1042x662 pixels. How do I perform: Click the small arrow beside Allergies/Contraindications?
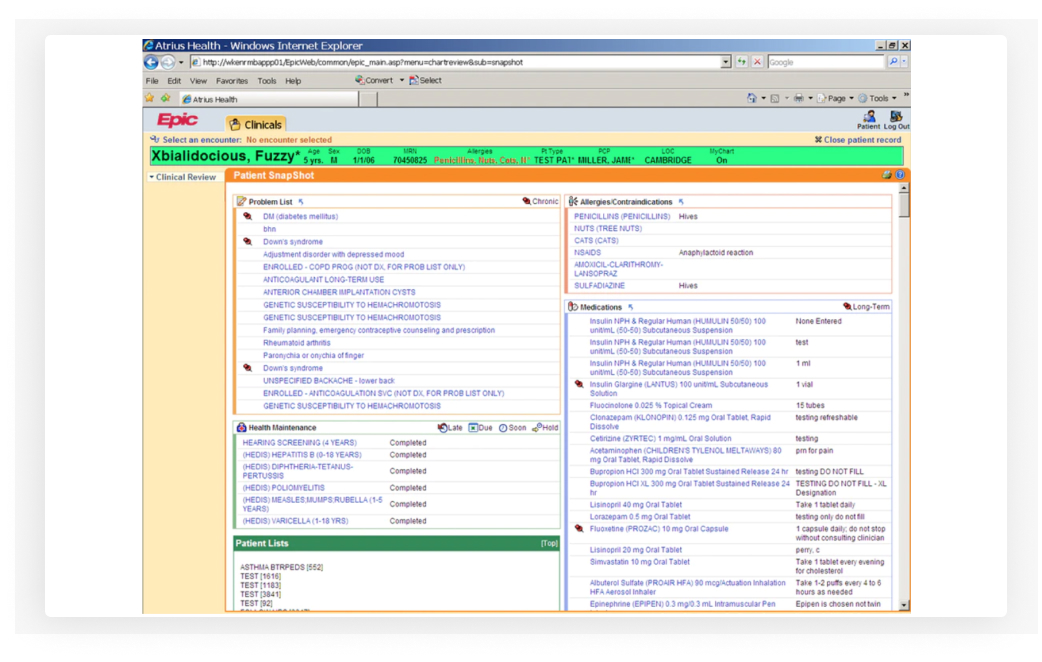coord(682,202)
